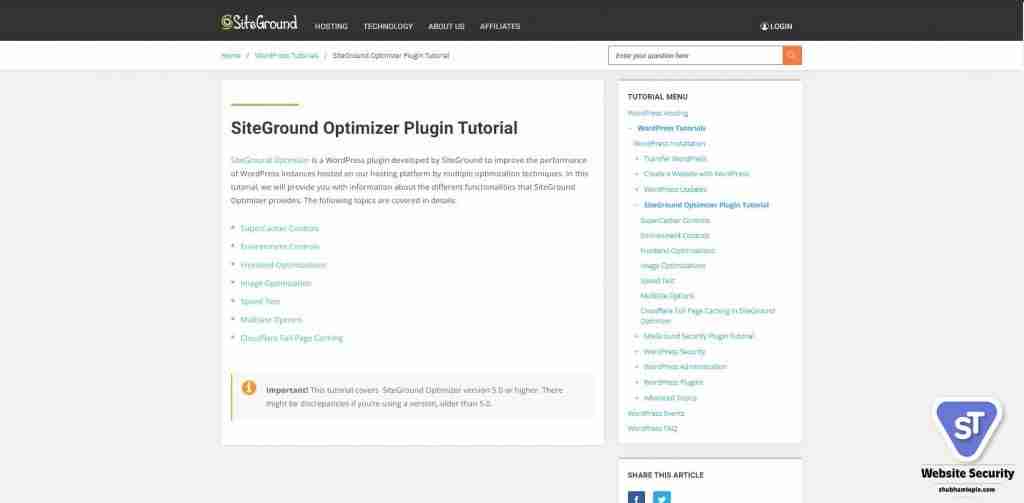
Task: Click the SiteGround logo in header
Action: (259, 23)
